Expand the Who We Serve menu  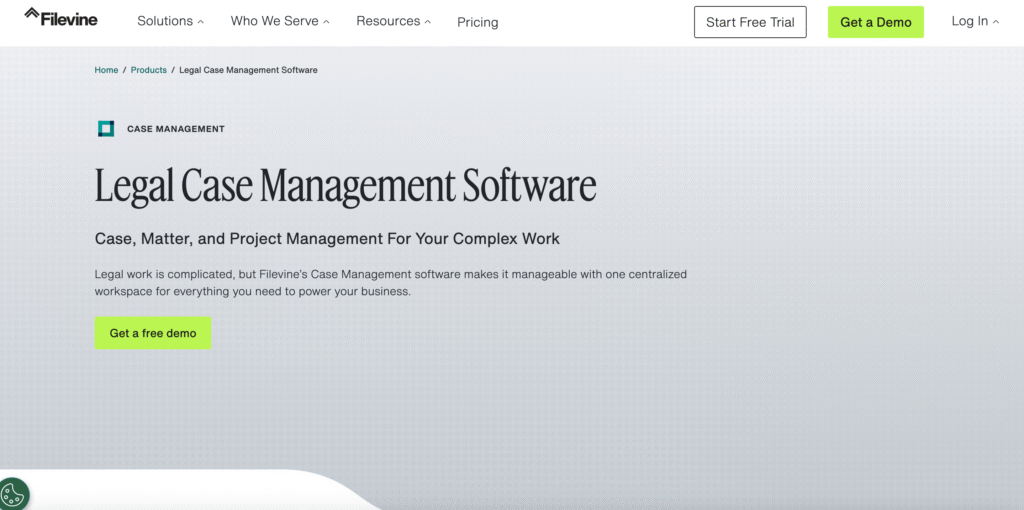(280, 22)
